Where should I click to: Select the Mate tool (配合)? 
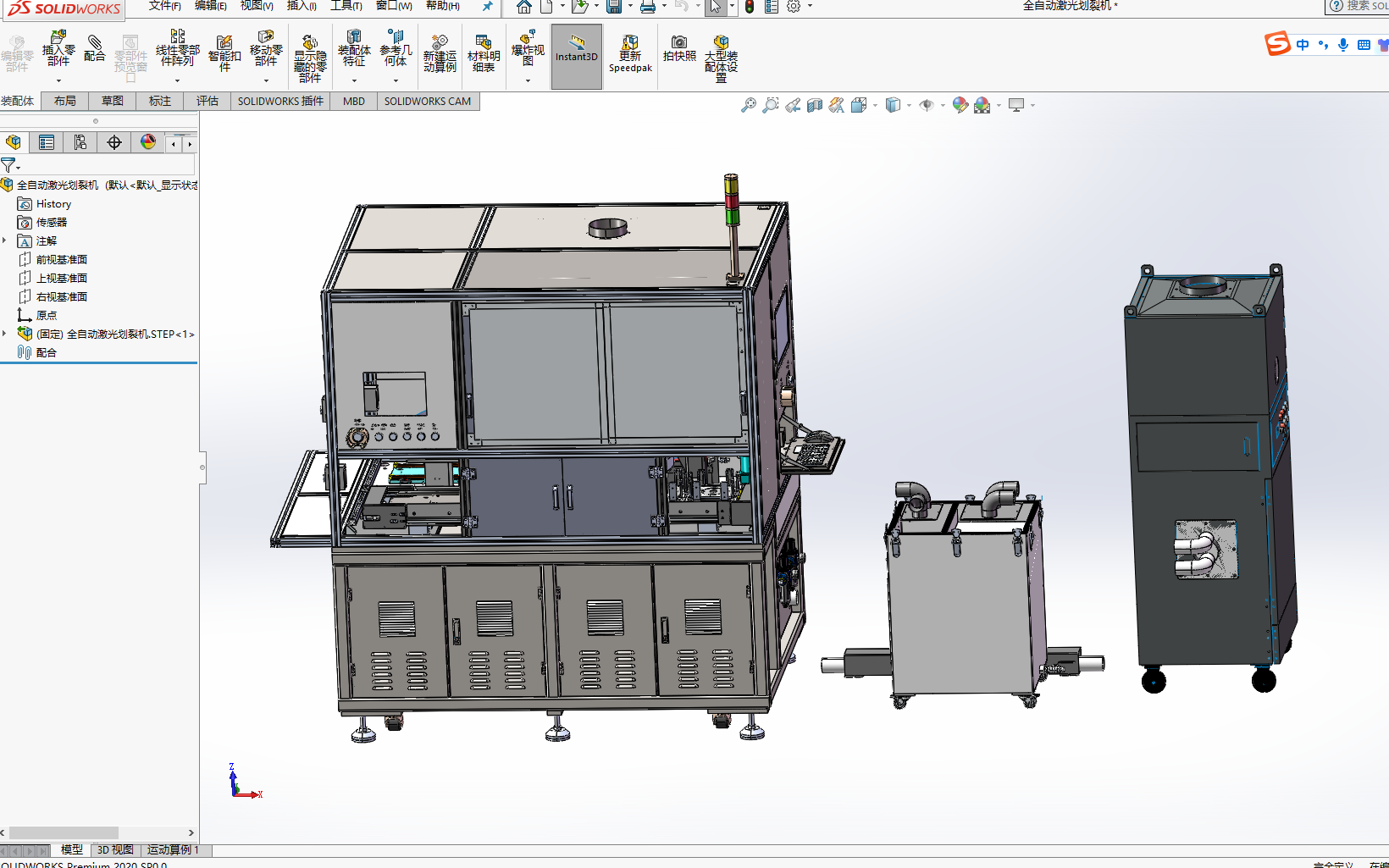click(95, 49)
